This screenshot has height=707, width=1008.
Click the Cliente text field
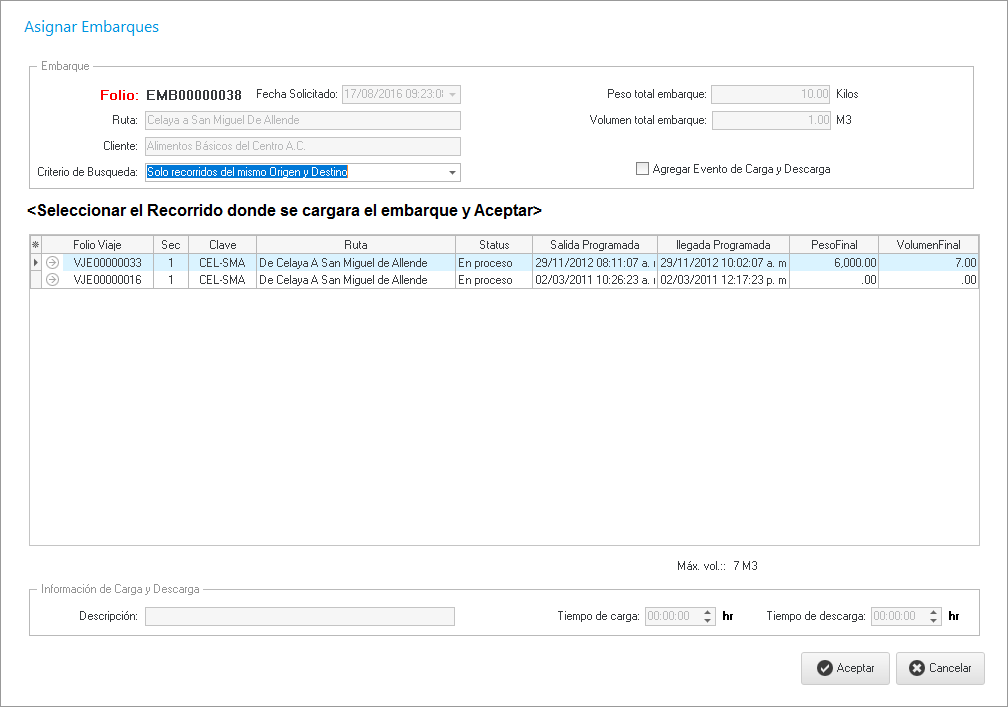pyautogui.click(x=302, y=147)
